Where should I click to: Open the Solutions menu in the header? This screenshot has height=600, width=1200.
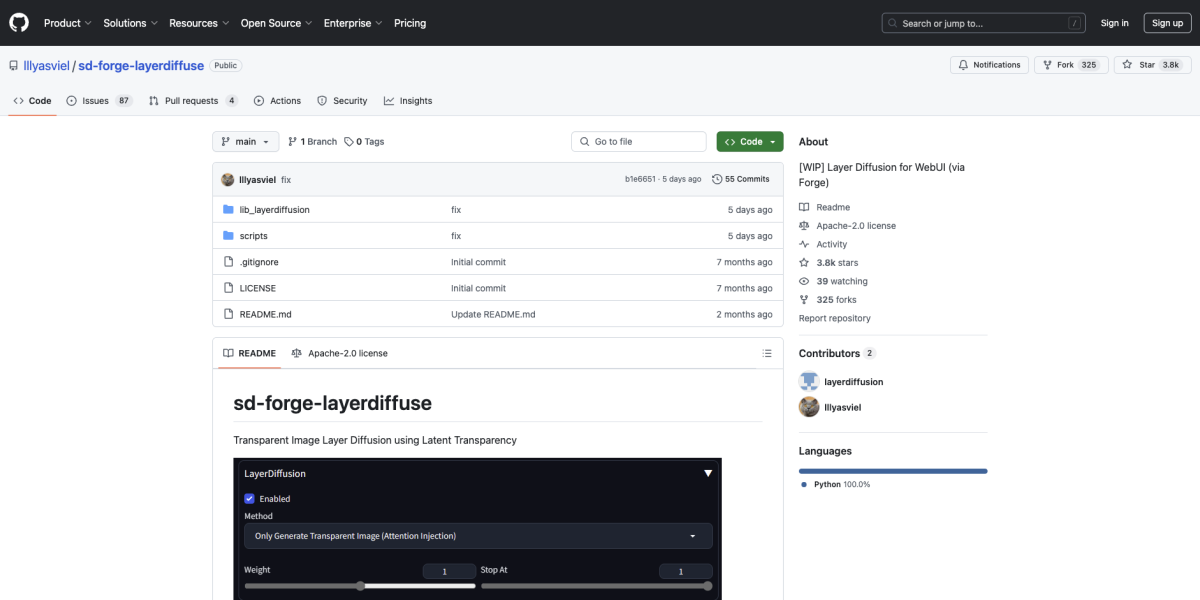(x=129, y=22)
